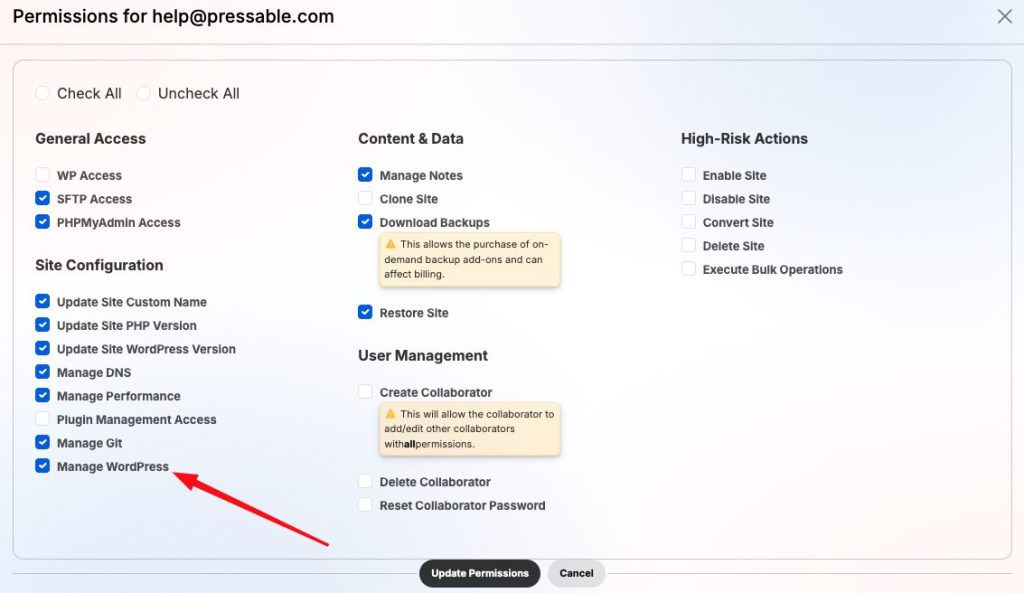Click the Update Permissions button

pyautogui.click(x=480, y=573)
